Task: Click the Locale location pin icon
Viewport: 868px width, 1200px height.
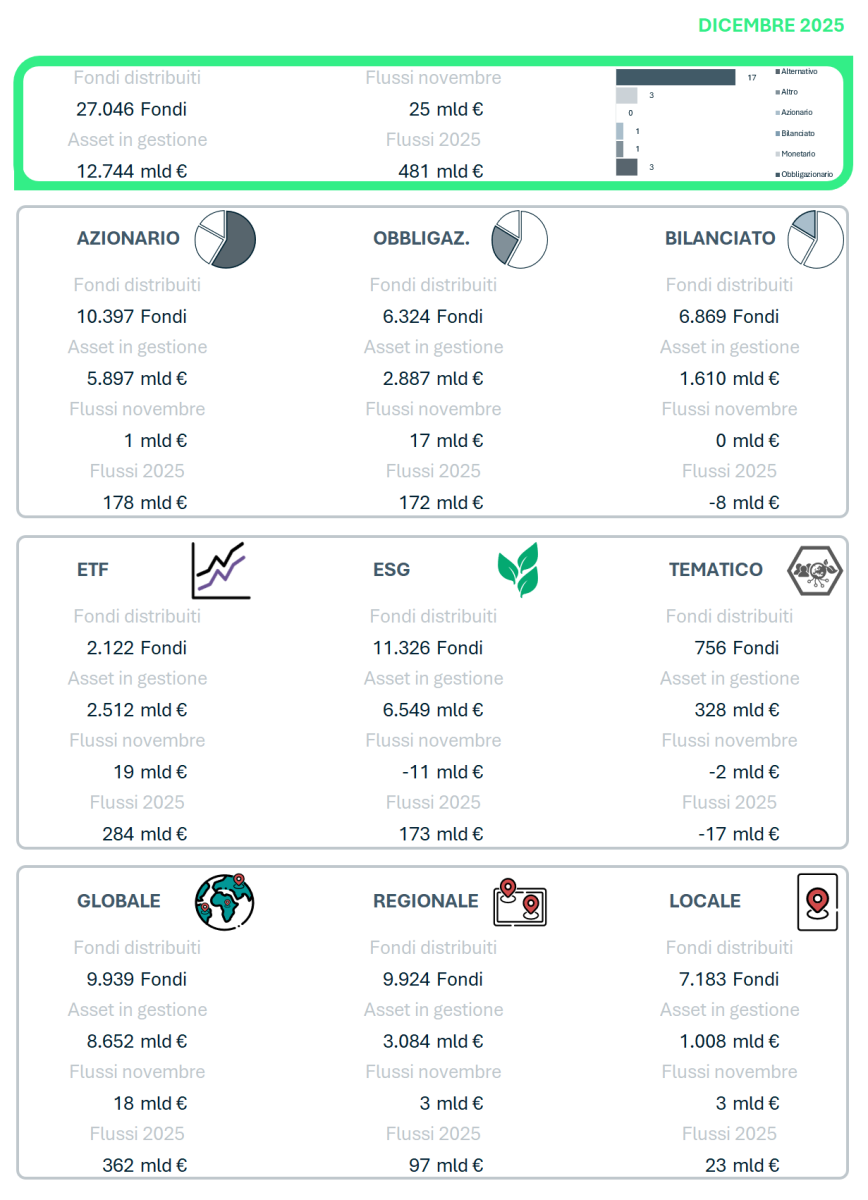Action: pos(817,901)
